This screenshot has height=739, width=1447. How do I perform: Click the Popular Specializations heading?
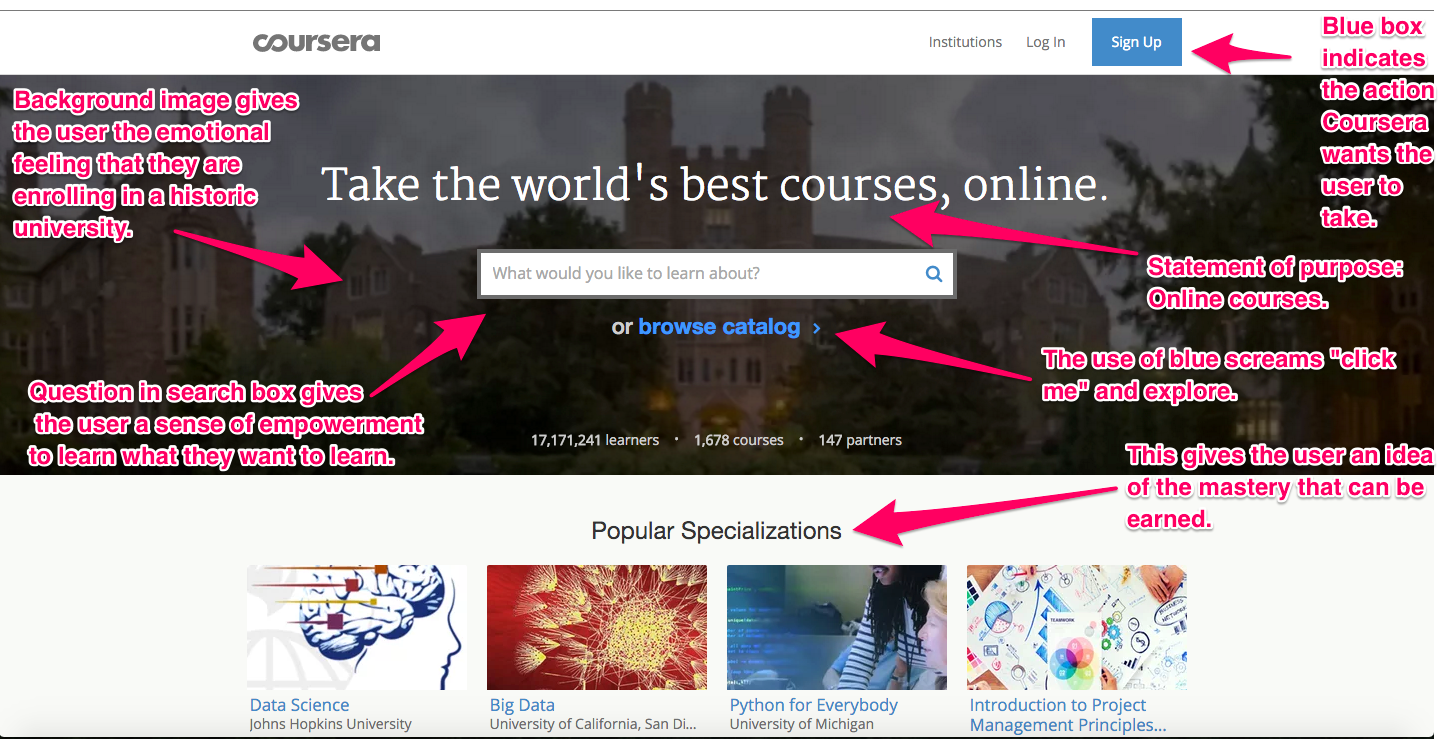717,531
